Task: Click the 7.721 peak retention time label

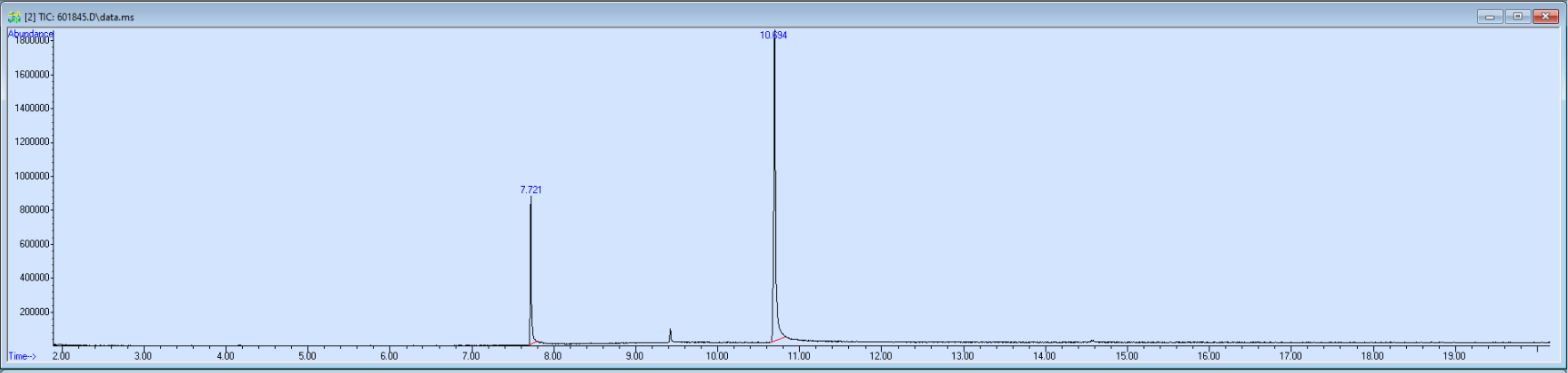Action: (531, 190)
